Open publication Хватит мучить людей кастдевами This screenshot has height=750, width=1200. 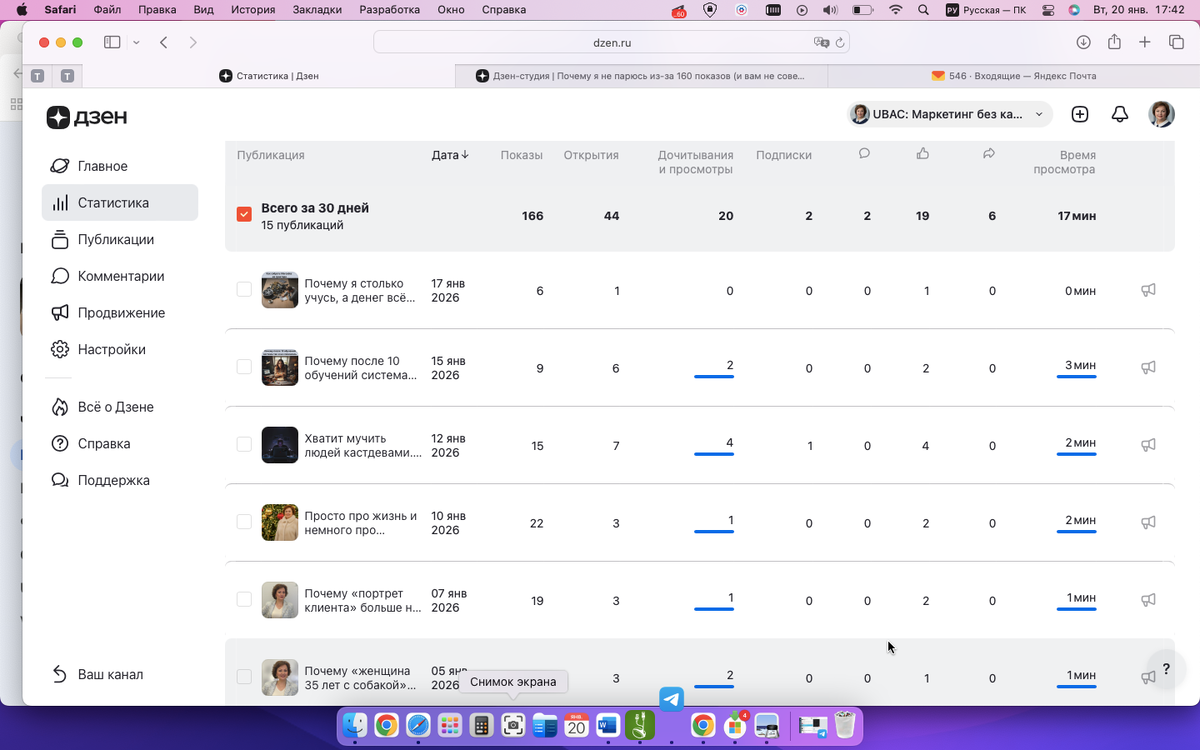pos(363,445)
